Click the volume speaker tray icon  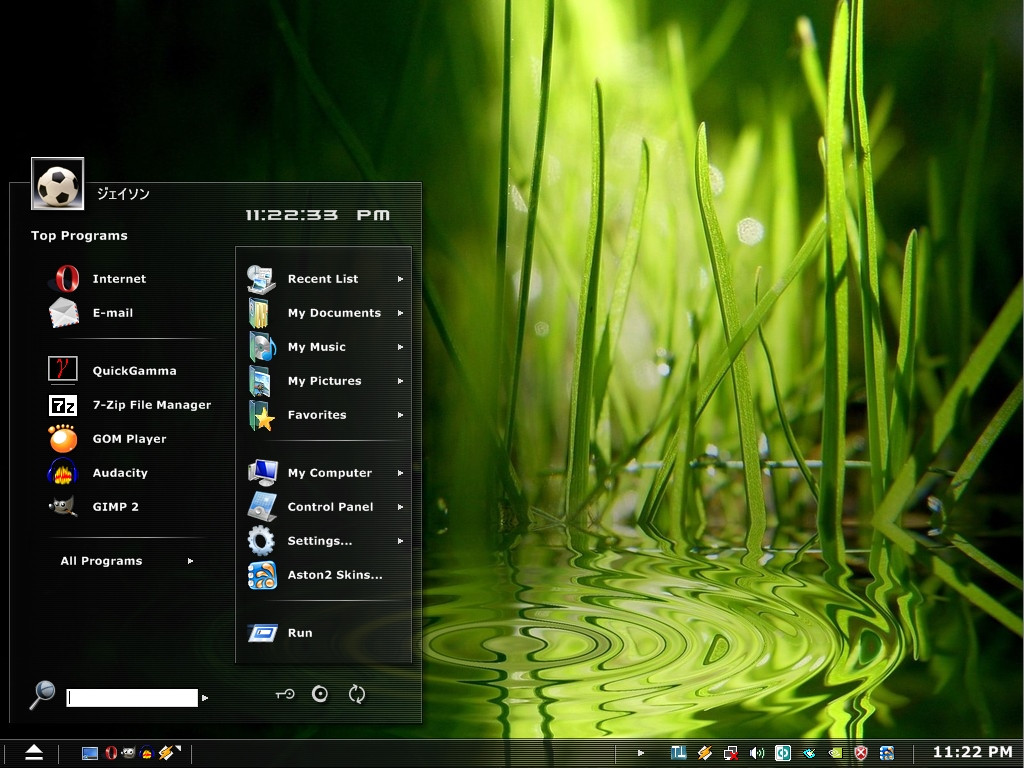pyautogui.click(x=757, y=753)
